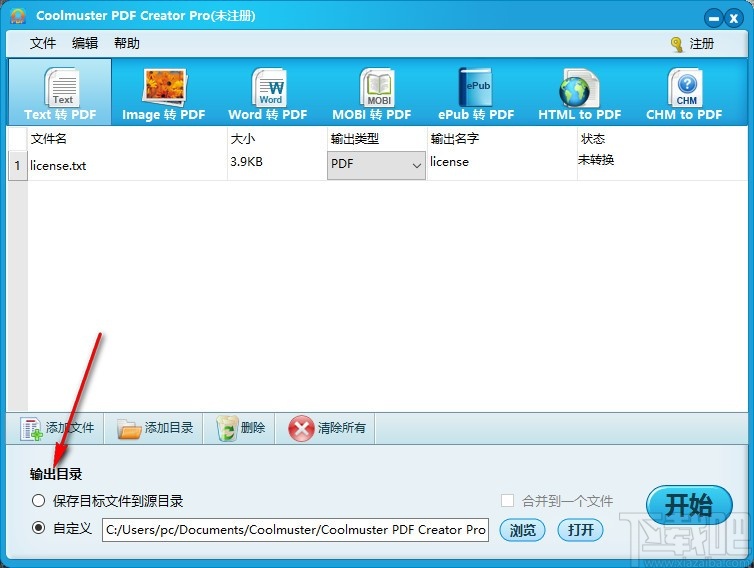The height and width of the screenshot is (568, 754).
Task: Click the 文件名 column header
Action: [x=127, y=139]
